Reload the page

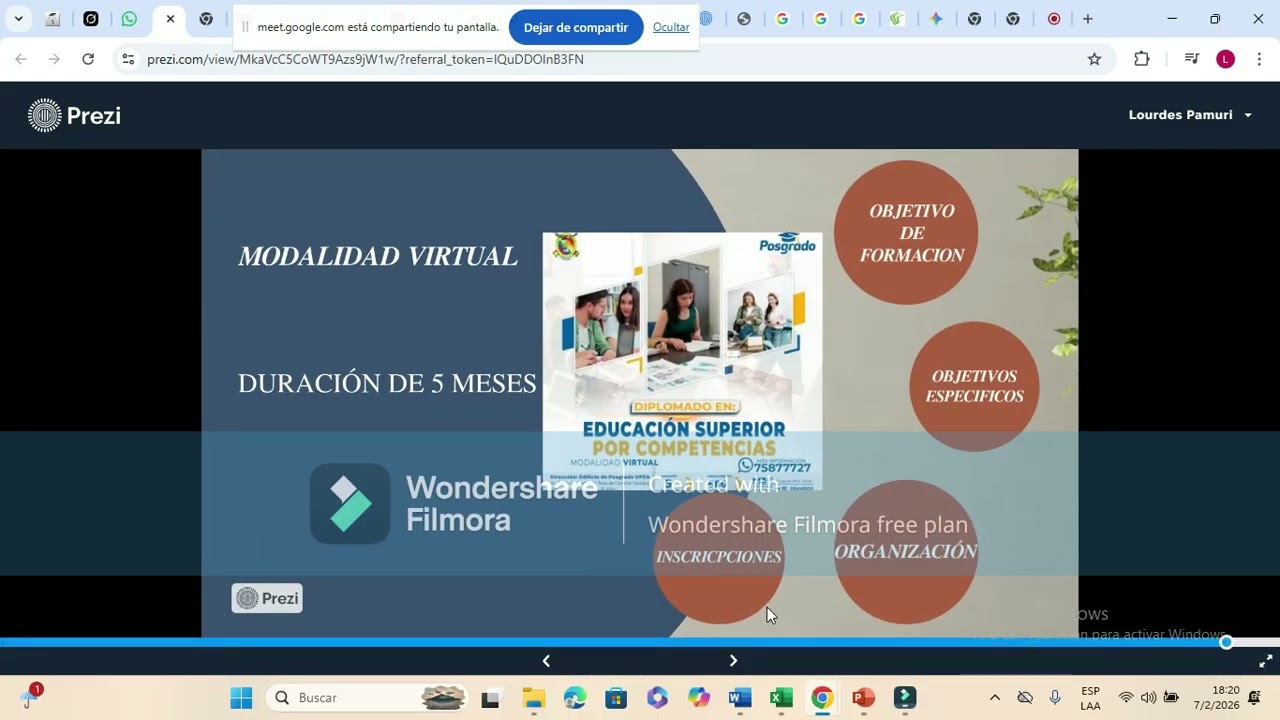(88, 59)
